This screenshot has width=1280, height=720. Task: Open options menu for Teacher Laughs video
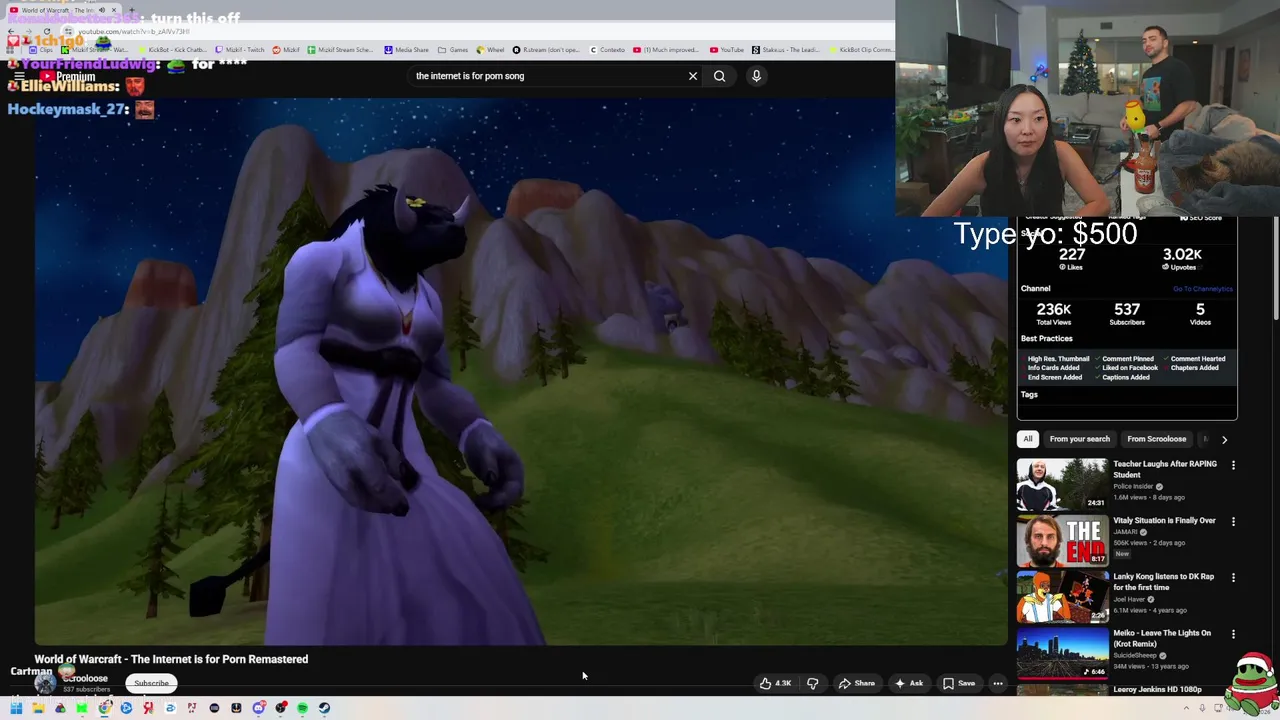[x=1233, y=465]
